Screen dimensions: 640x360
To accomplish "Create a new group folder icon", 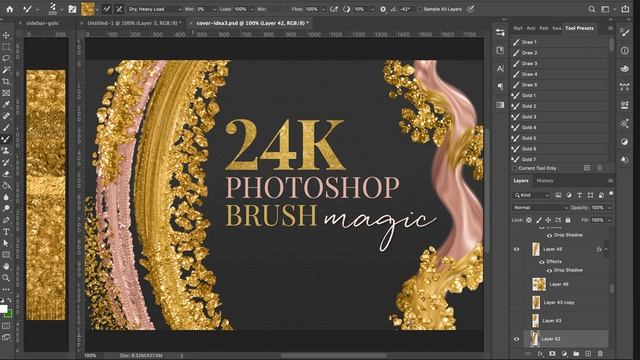I will (576, 353).
